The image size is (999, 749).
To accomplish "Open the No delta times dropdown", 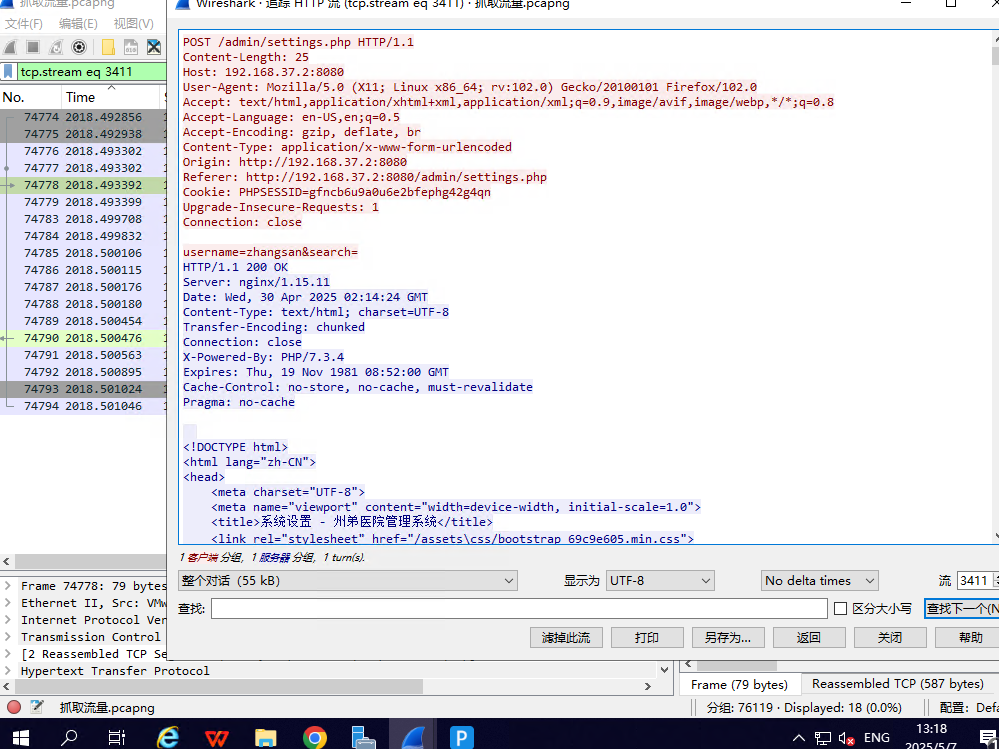I will click(x=819, y=580).
